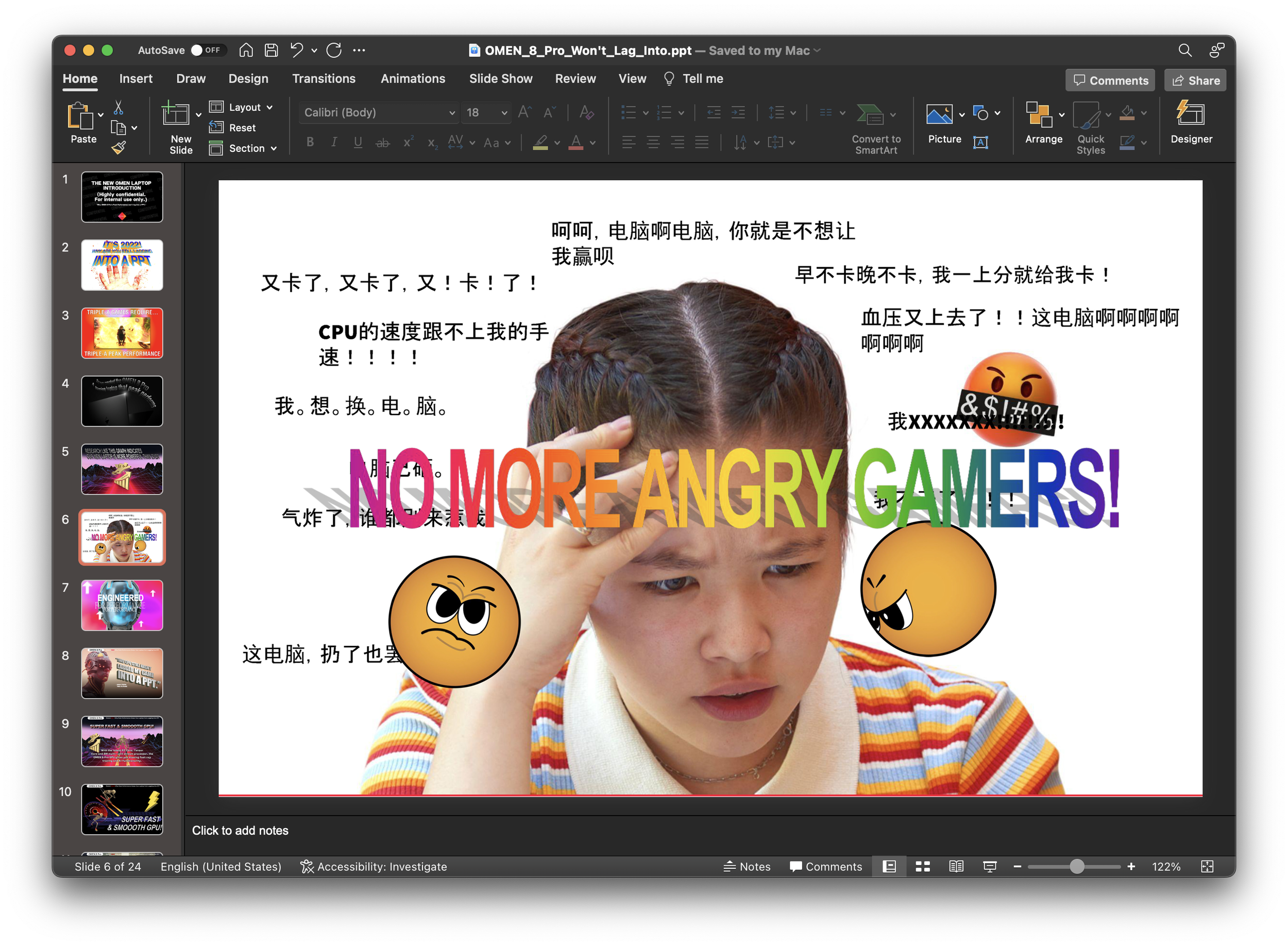Insert a text box
The height and width of the screenshot is (946, 1288).
(x=981, y=142)
